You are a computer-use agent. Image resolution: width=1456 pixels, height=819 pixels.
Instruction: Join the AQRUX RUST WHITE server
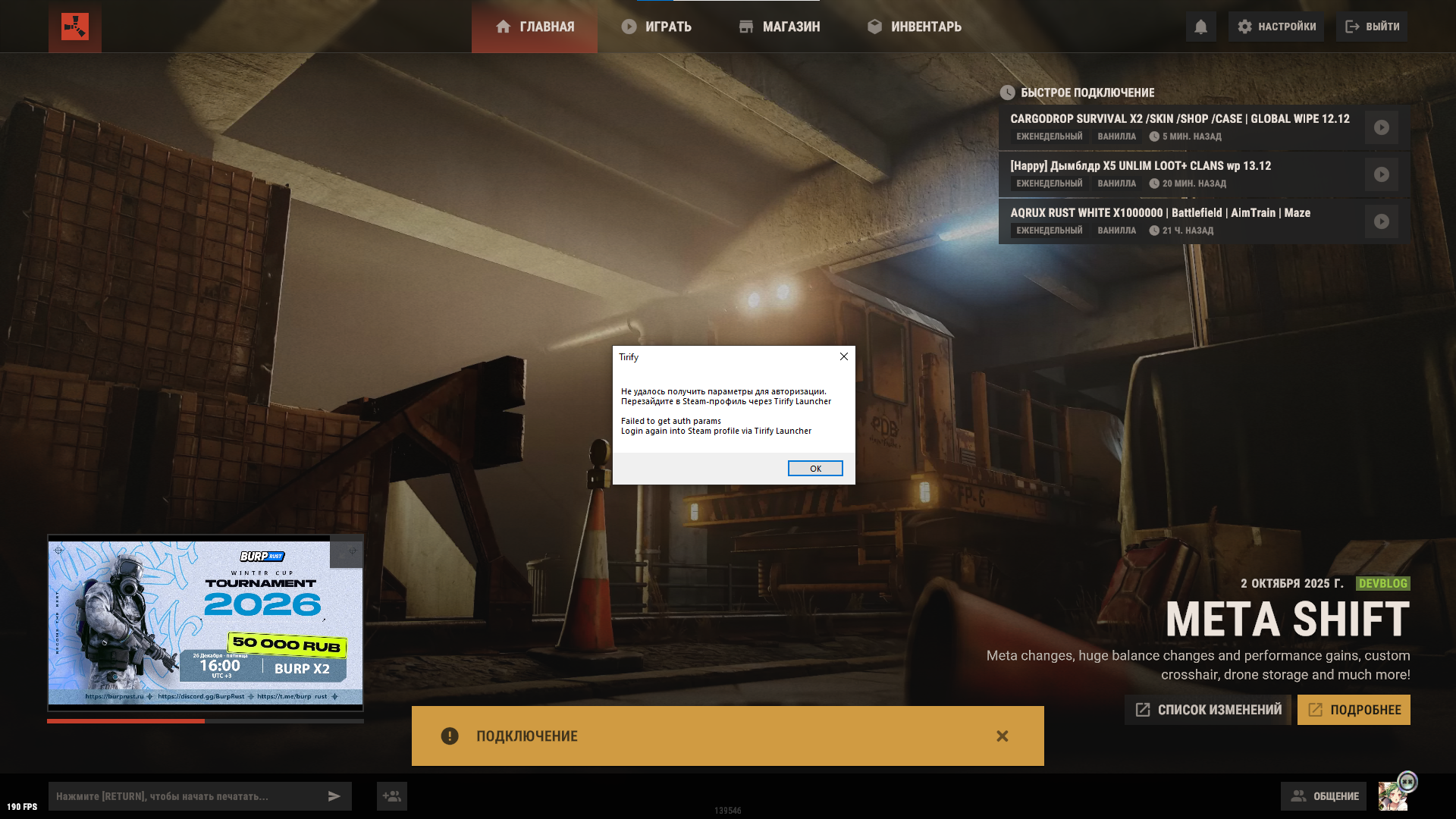coord(1381,221)
